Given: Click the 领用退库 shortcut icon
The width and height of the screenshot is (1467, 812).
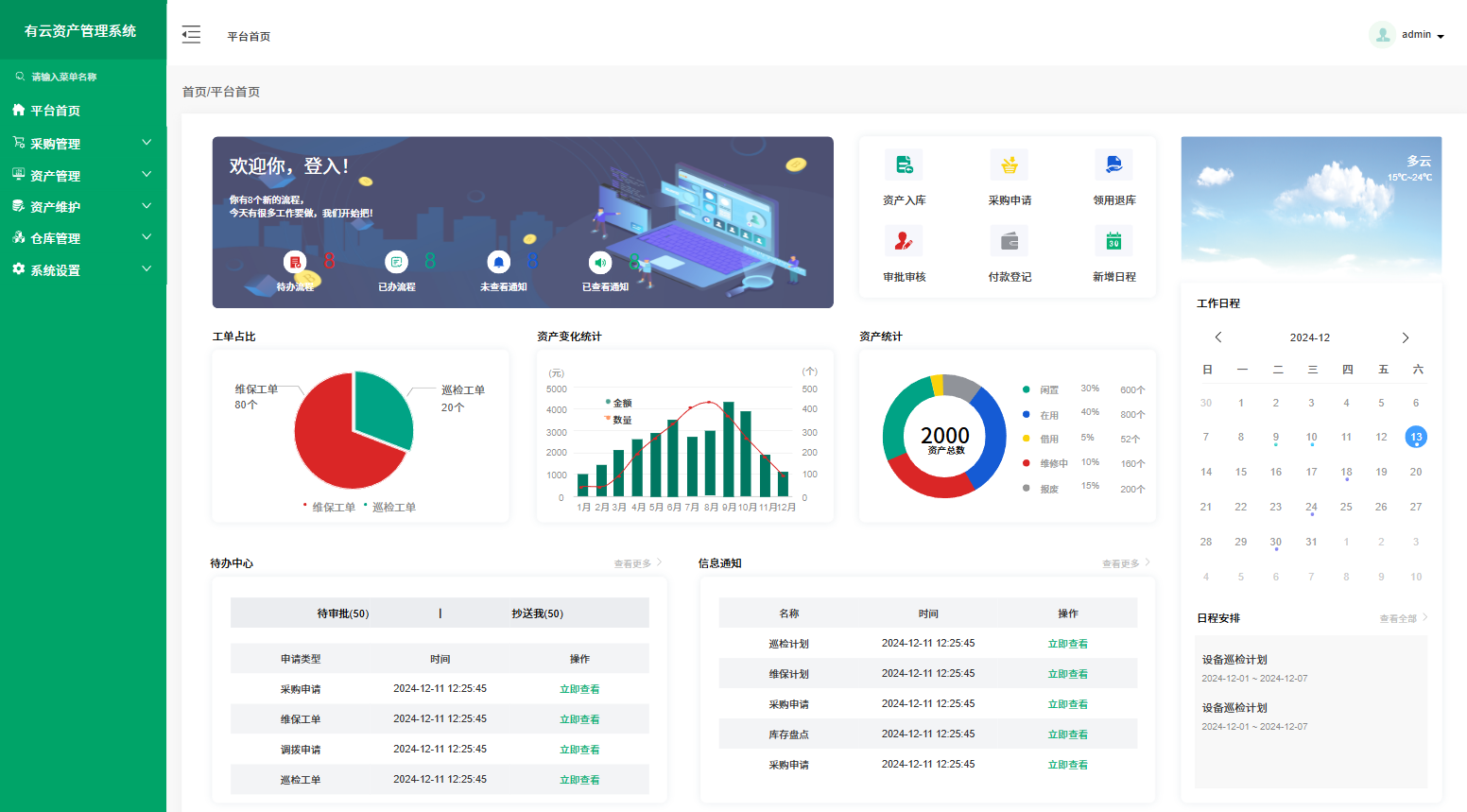Looking at the screenshot, I should tap(1113, 165).
